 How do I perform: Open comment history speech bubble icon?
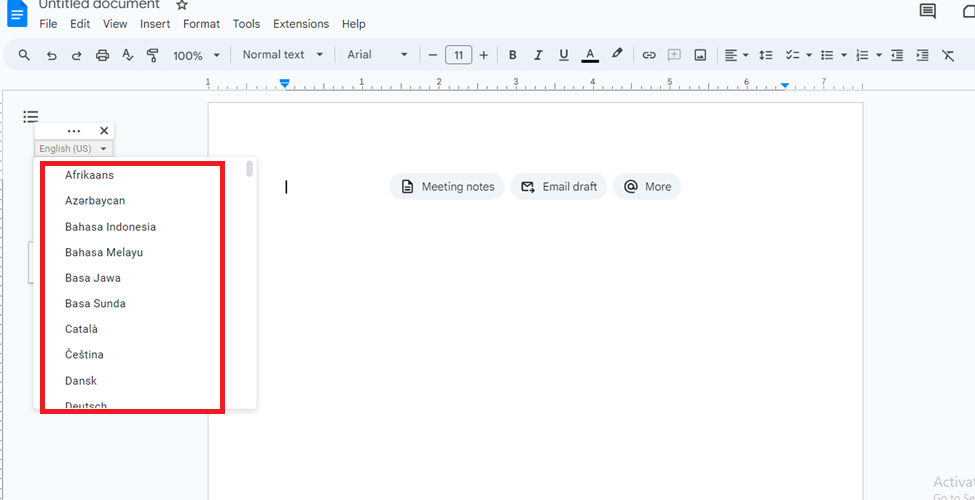(928, 11)
